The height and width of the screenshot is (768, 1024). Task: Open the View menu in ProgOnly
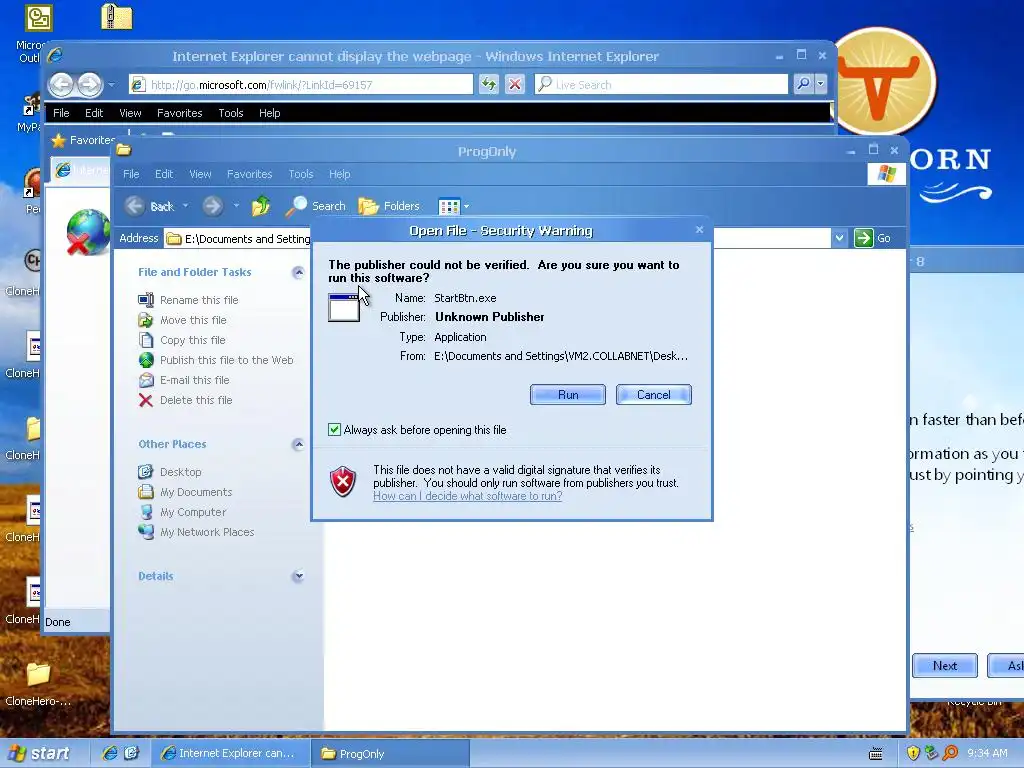point(200,174)
